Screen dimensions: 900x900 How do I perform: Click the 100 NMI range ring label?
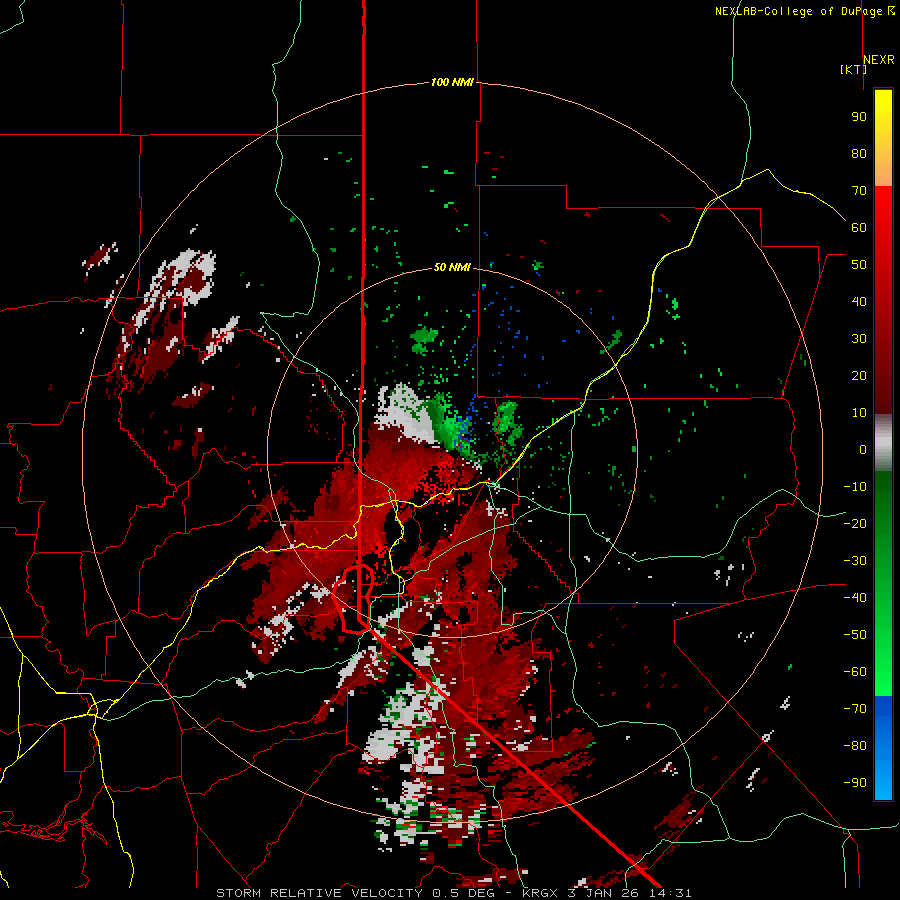[452, 82]
